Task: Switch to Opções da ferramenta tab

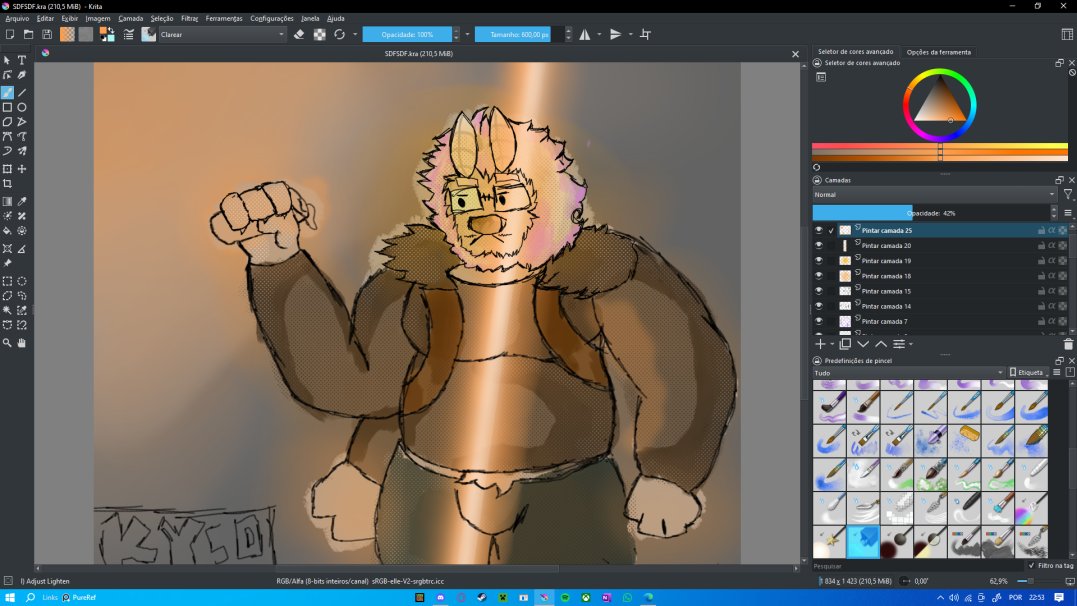Action: pos(939,52)
